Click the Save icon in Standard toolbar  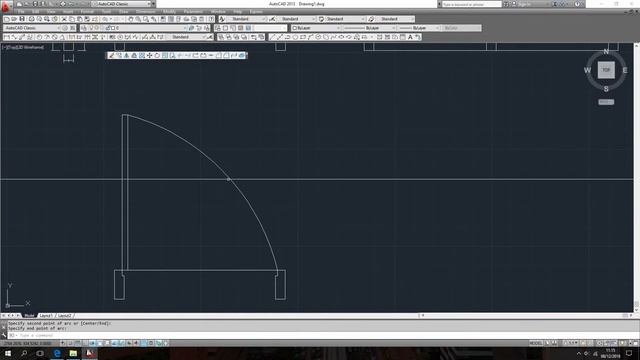click(x=22, y=19)
